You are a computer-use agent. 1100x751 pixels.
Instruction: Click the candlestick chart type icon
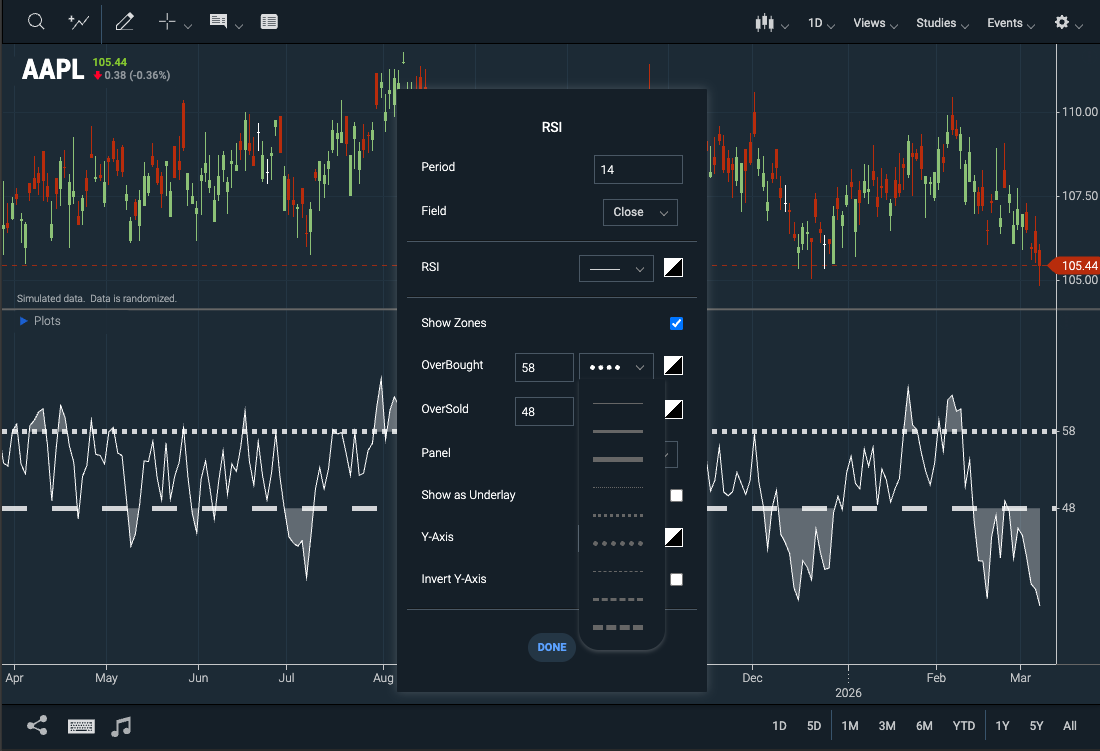[766, 22]
